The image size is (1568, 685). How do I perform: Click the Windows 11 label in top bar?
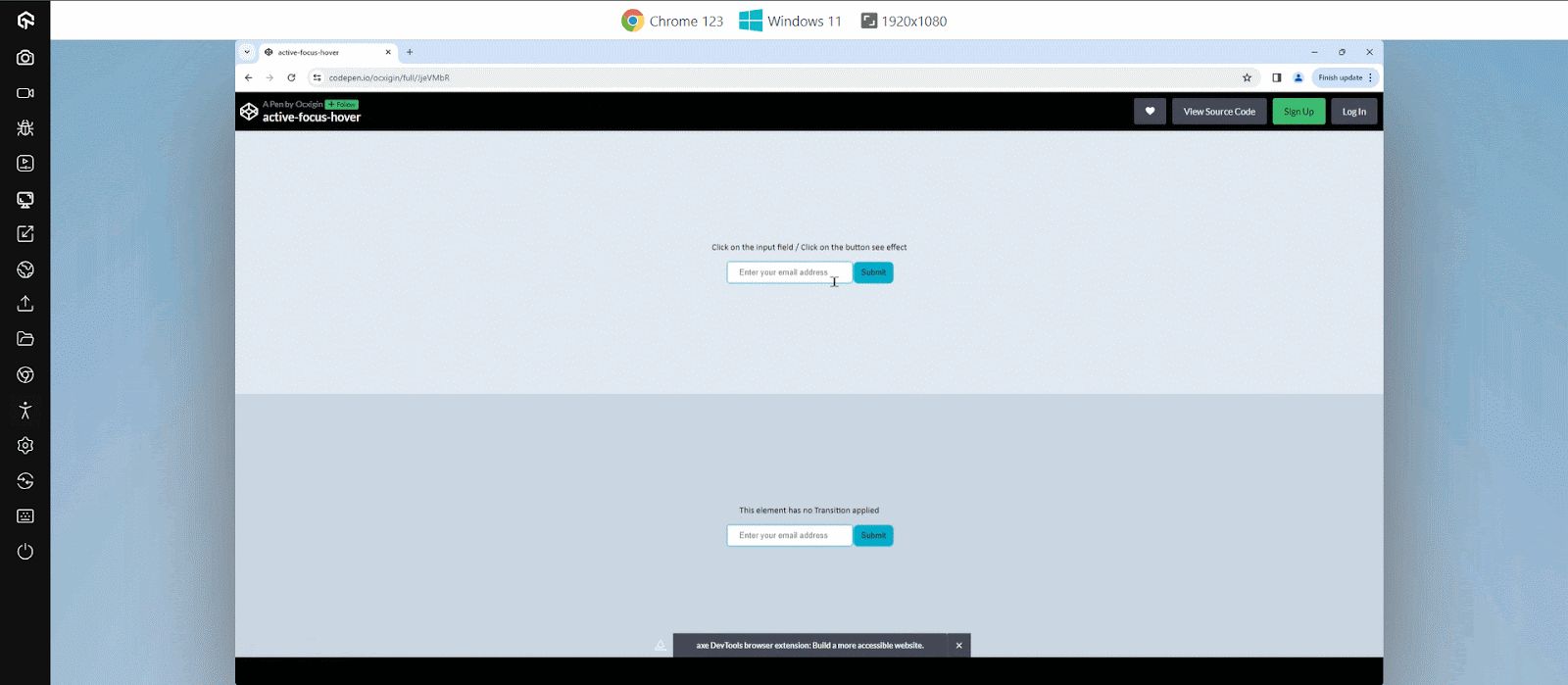point(805,21)
